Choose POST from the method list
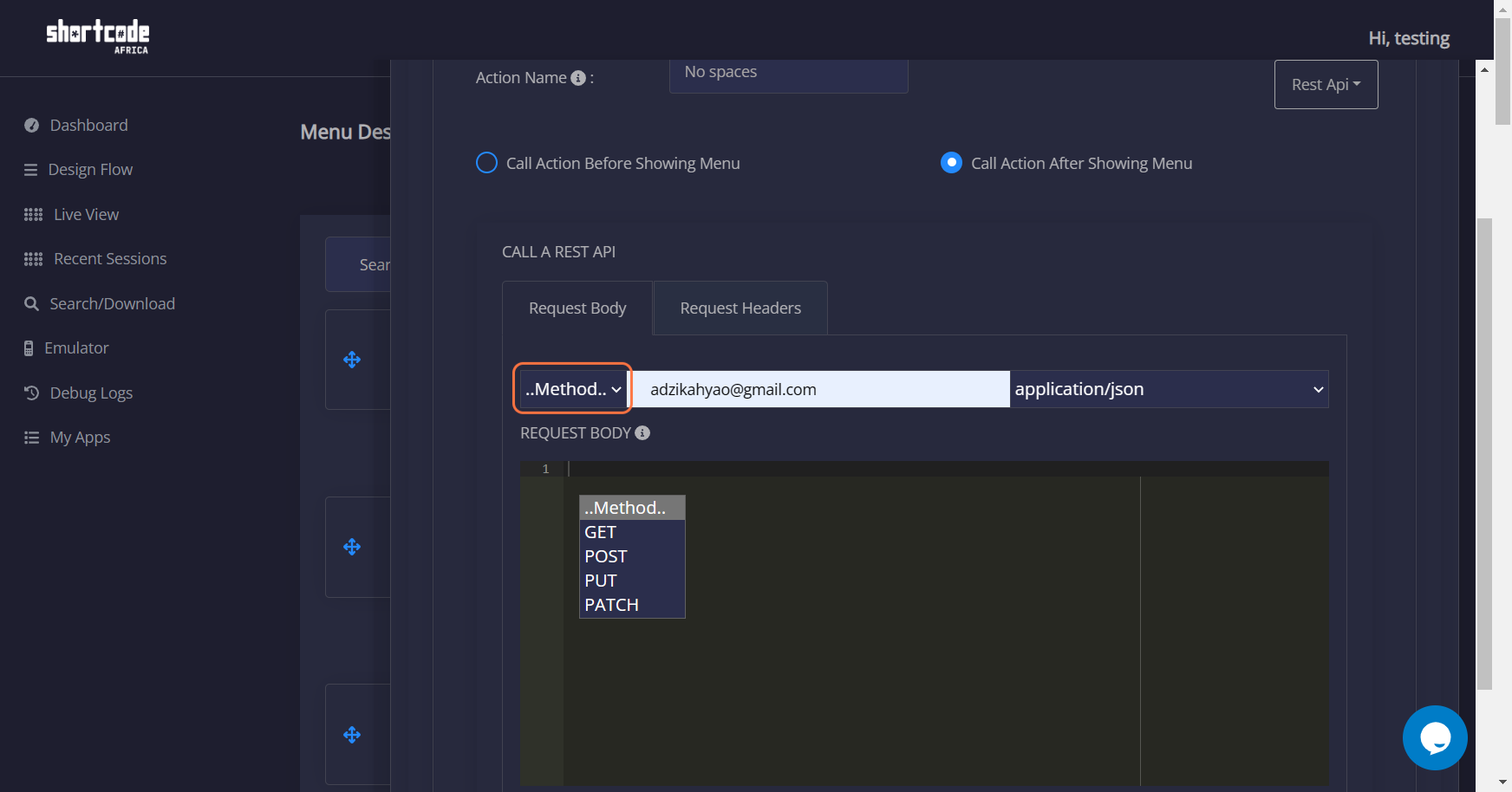Screen dimensions: 1512x792 click(x=632, y=556)
